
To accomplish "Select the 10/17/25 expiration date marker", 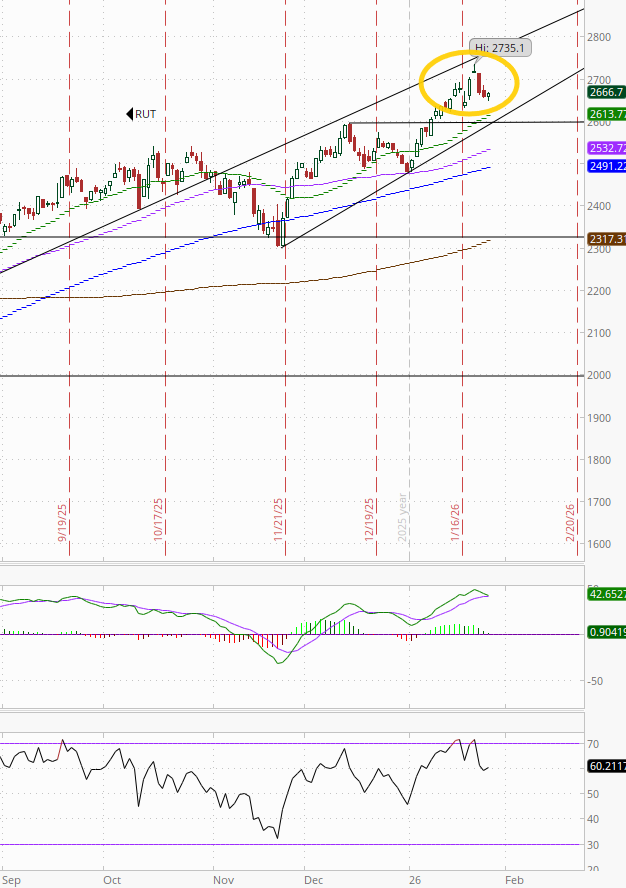I will (x=158, y=519).
